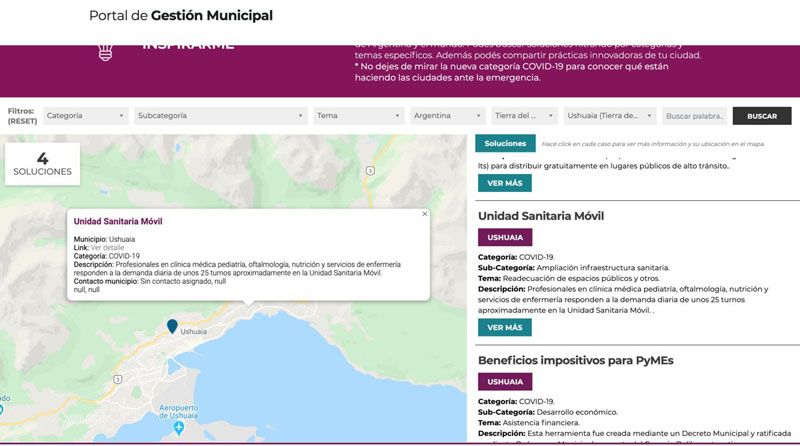Click route 3 road shield at top of map

[x=370, y=170]
